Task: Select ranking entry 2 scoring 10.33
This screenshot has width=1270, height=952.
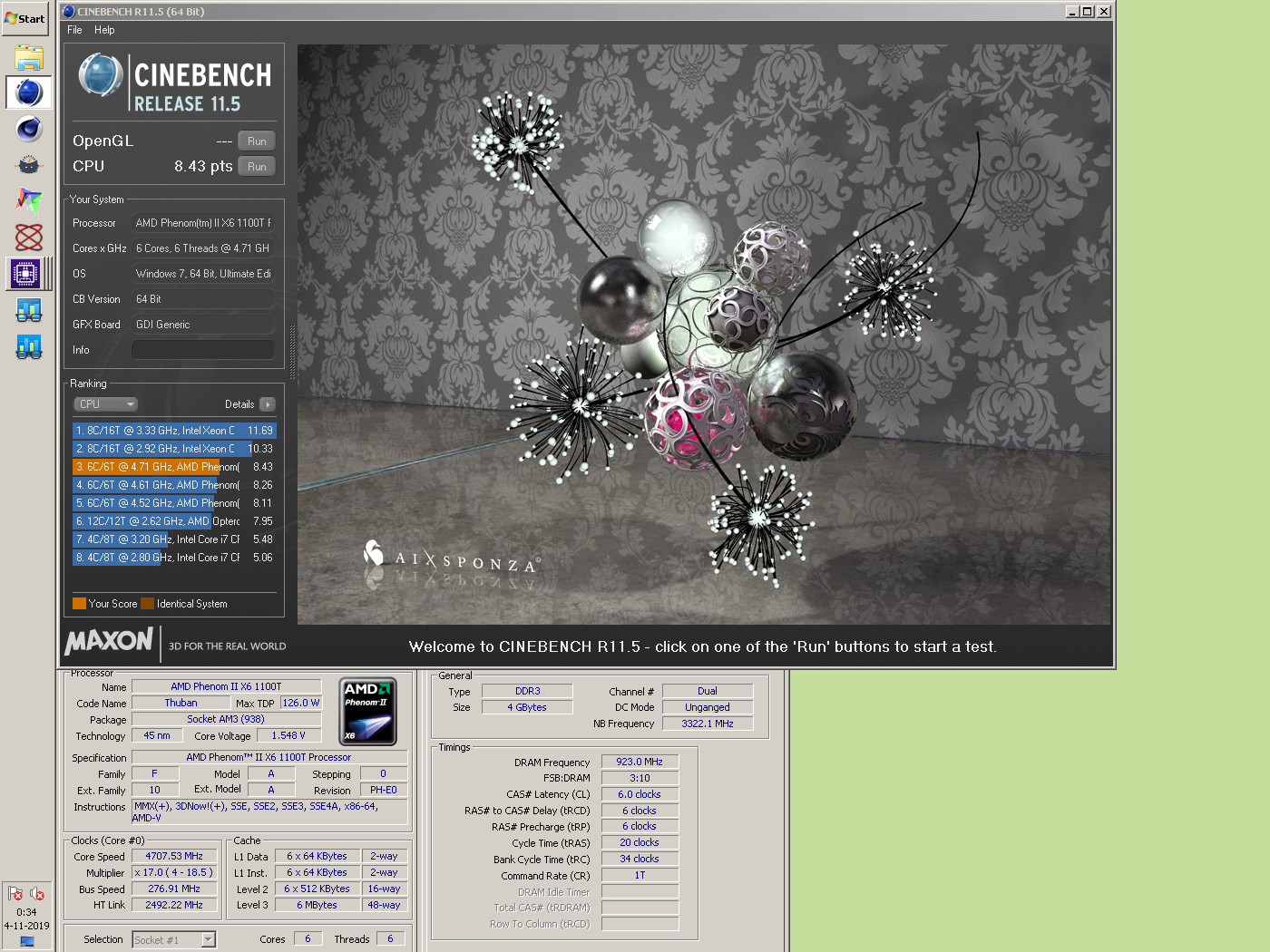Action: pyautogui.click(x=174, y=449)
